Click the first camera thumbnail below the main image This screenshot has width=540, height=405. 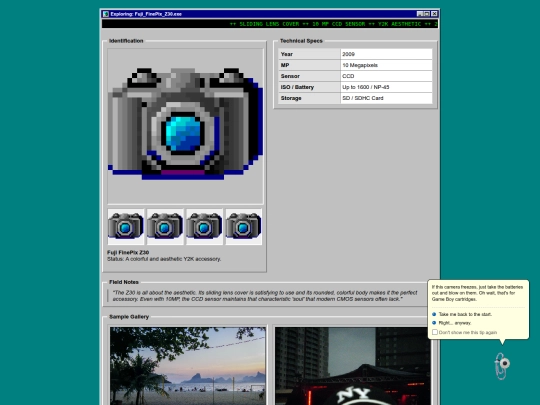click(126, 227)
